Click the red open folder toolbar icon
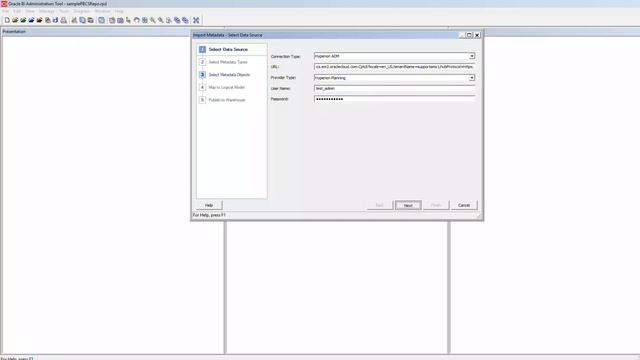Image resolution: width=640 pixels, height=360 pixels. [x=40, y=20]
